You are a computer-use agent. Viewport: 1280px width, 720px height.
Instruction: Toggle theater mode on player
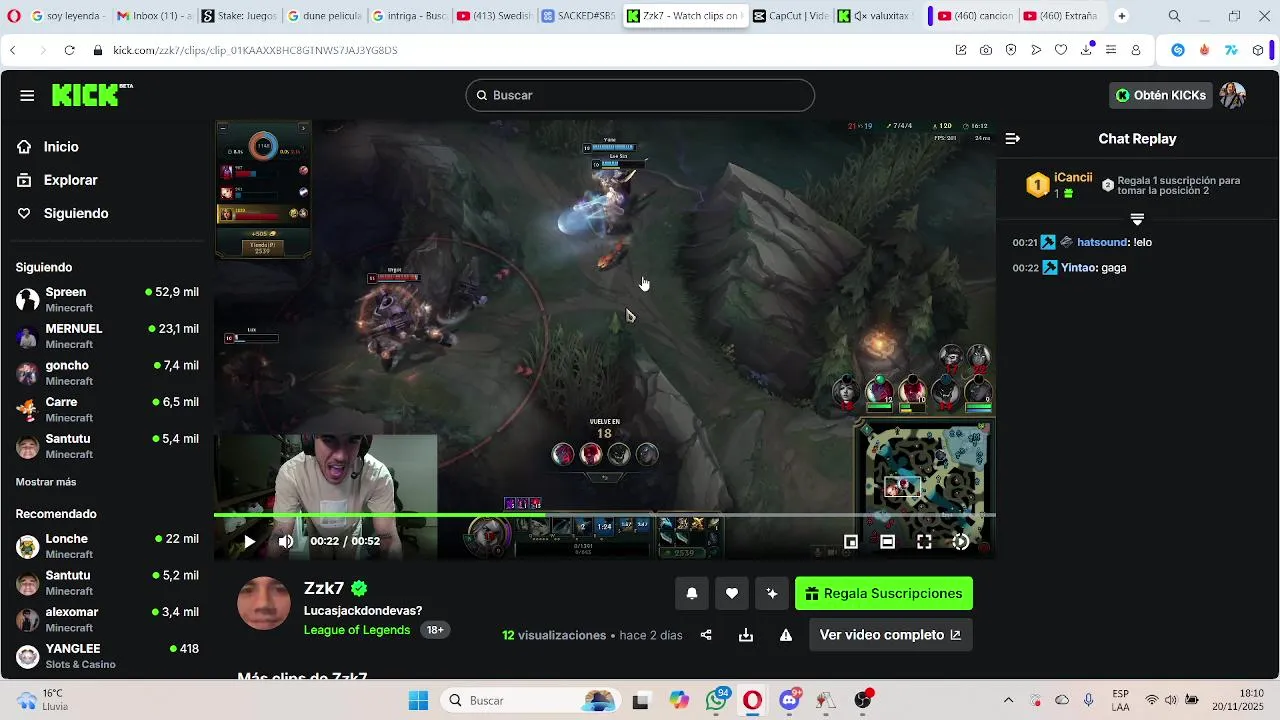tap(887, 542)
